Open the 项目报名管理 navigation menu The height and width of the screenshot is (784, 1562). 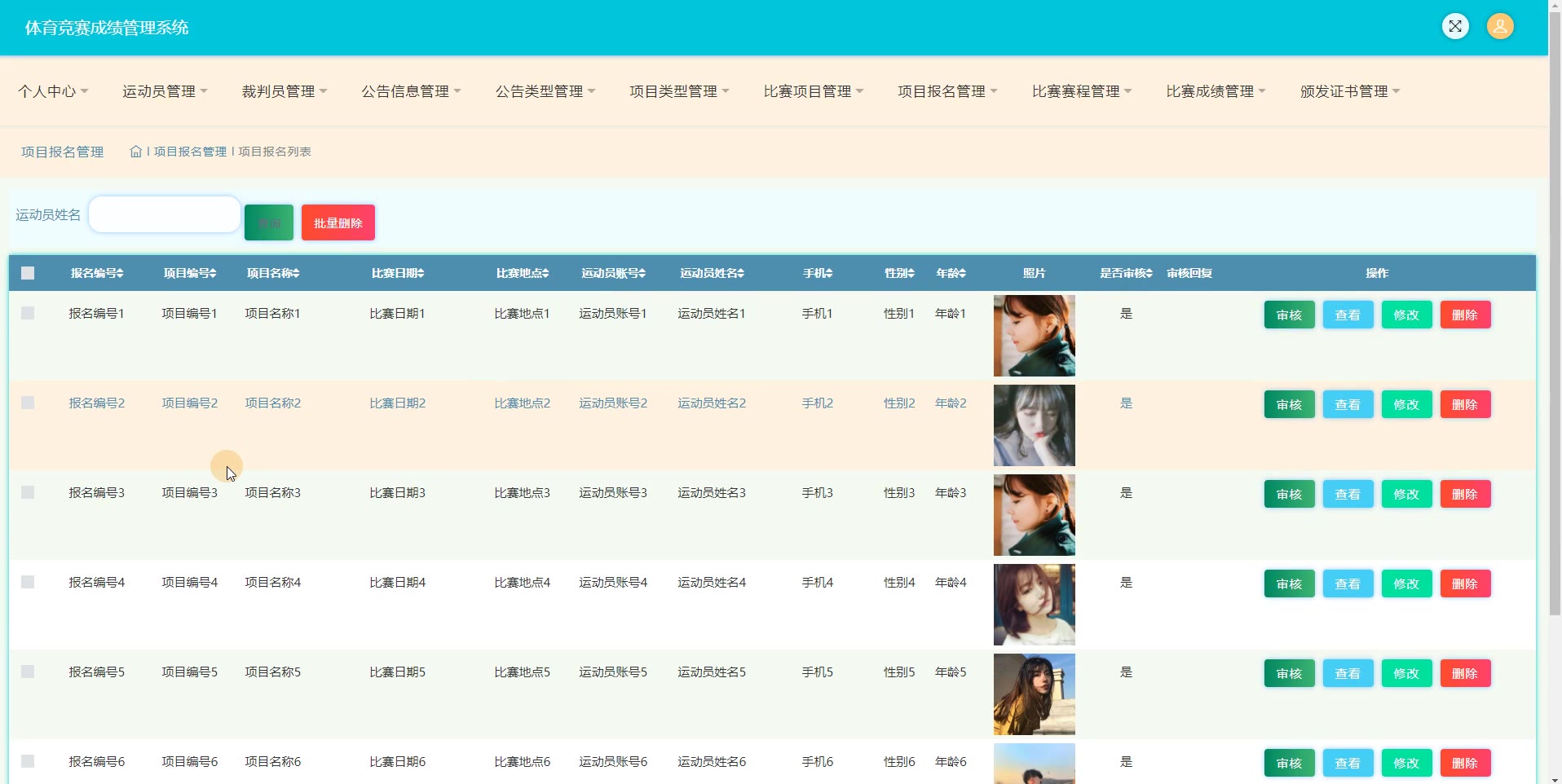947,91
